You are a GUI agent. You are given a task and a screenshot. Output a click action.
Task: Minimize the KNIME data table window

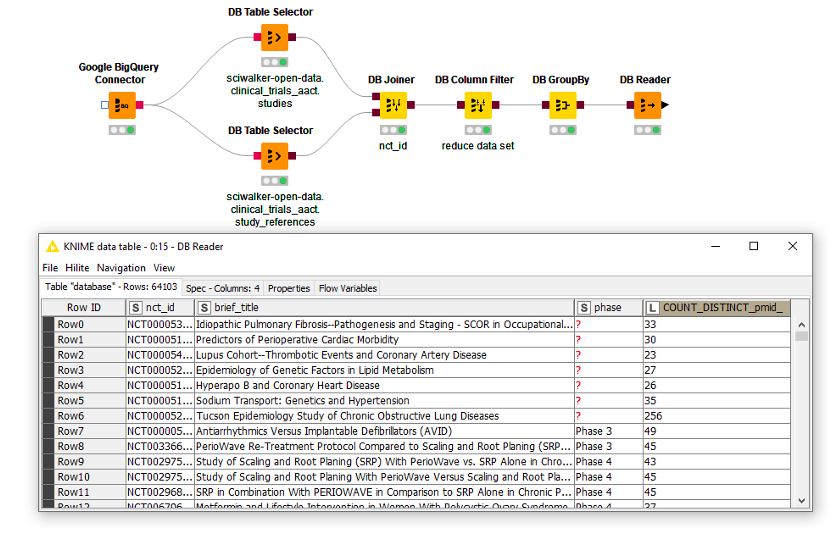click(x=716, y=246)
